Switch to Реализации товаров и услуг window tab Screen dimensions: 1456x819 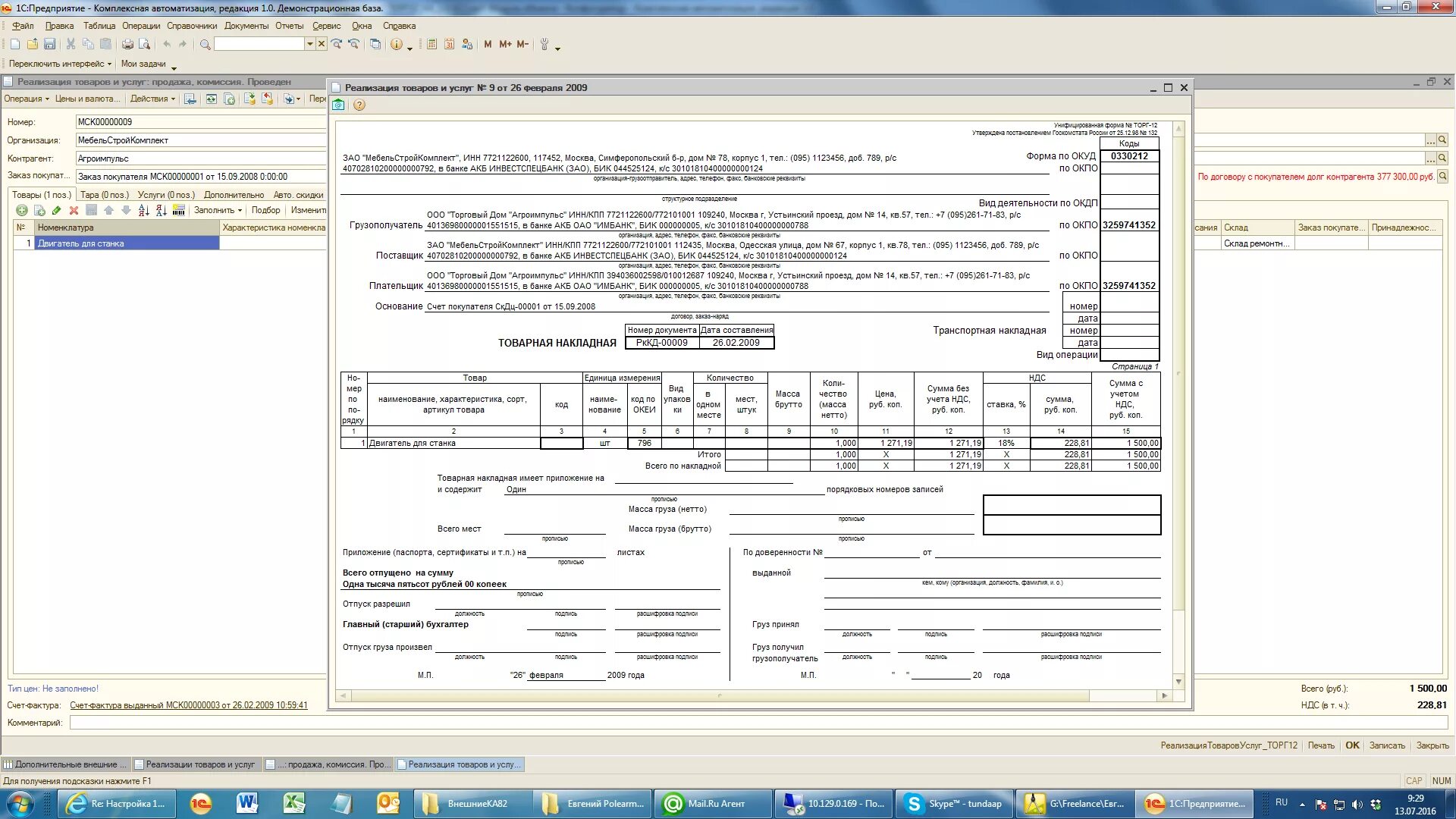[x=196, y=764]
